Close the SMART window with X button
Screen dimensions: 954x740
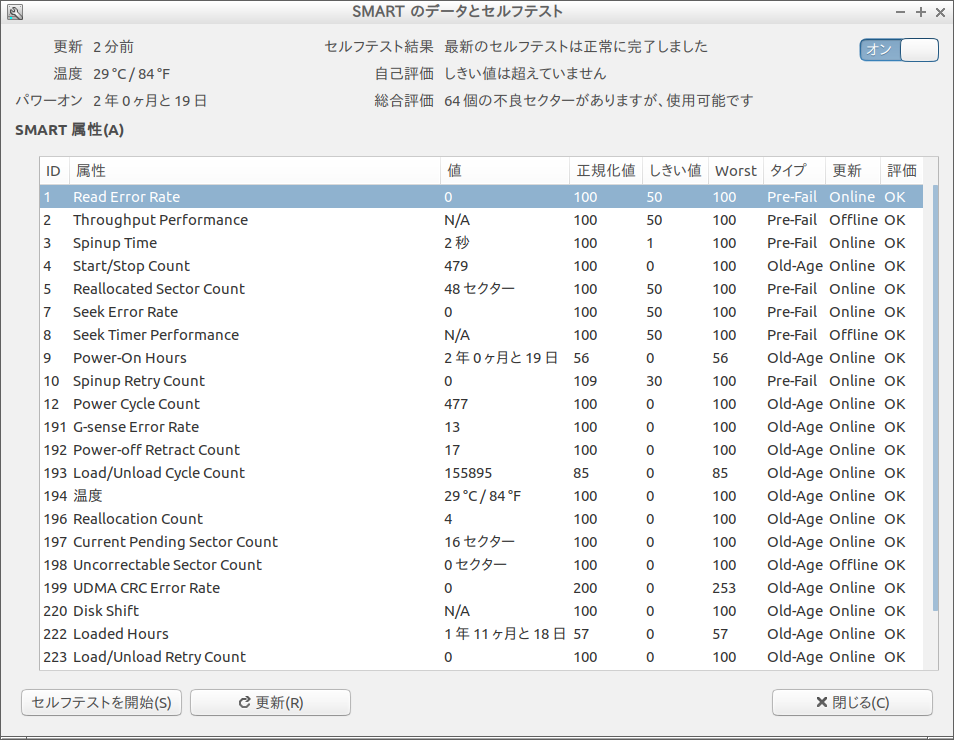pos(940,12)
